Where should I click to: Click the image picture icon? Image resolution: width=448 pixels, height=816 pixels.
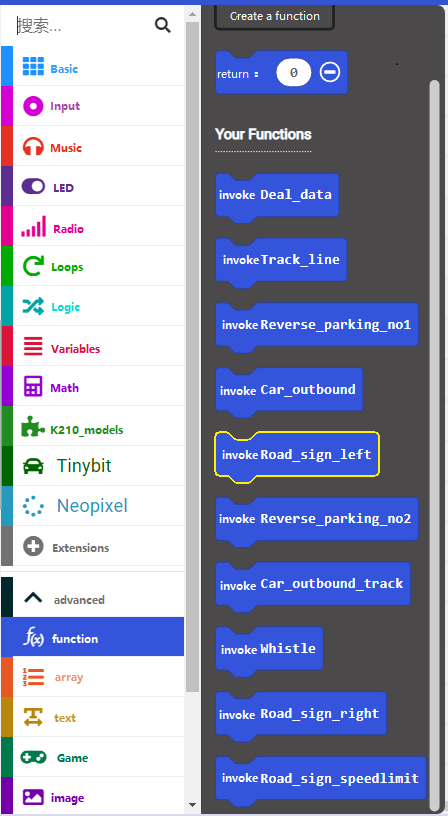(x=33, y=797)
